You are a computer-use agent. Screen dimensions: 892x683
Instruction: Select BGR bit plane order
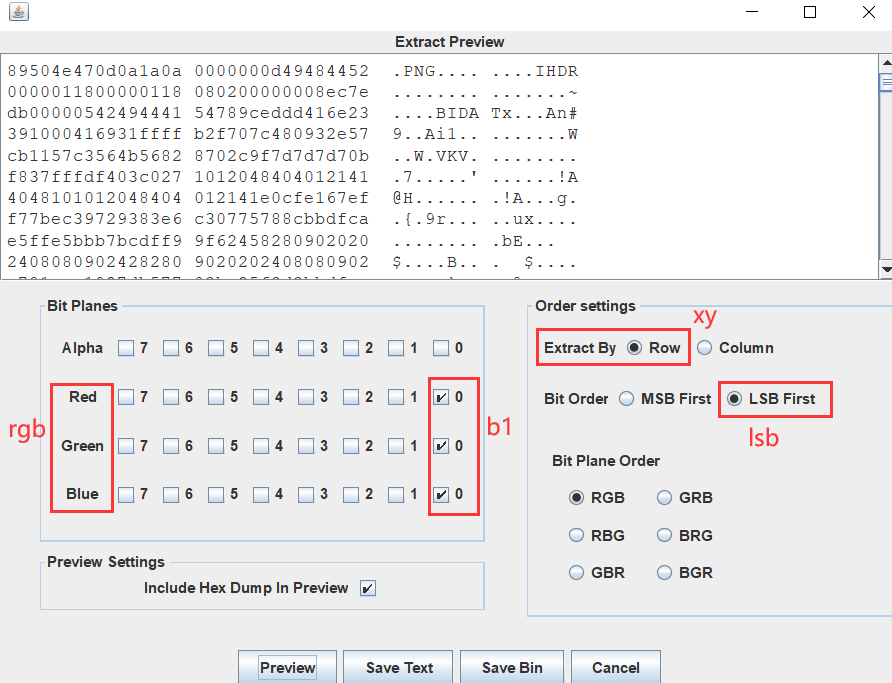(664, 573)
